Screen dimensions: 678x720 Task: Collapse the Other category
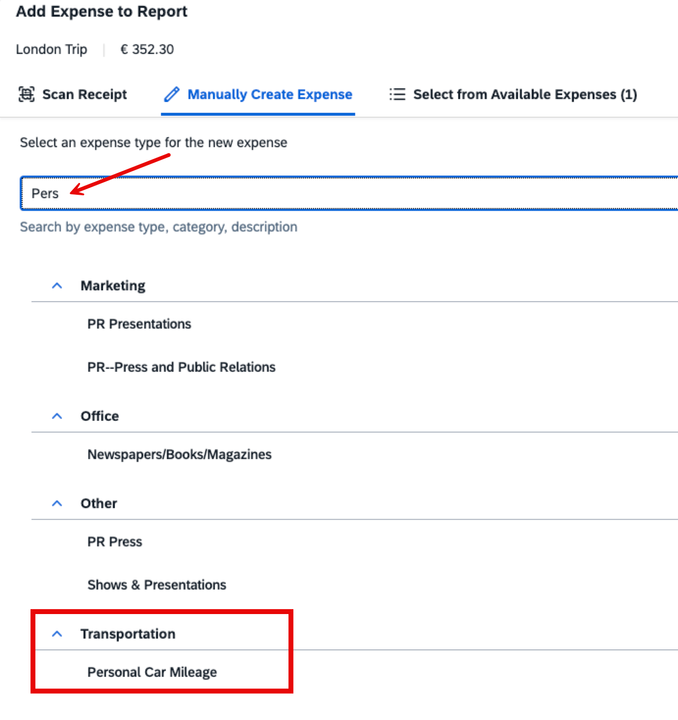click(x=57, y=503)
